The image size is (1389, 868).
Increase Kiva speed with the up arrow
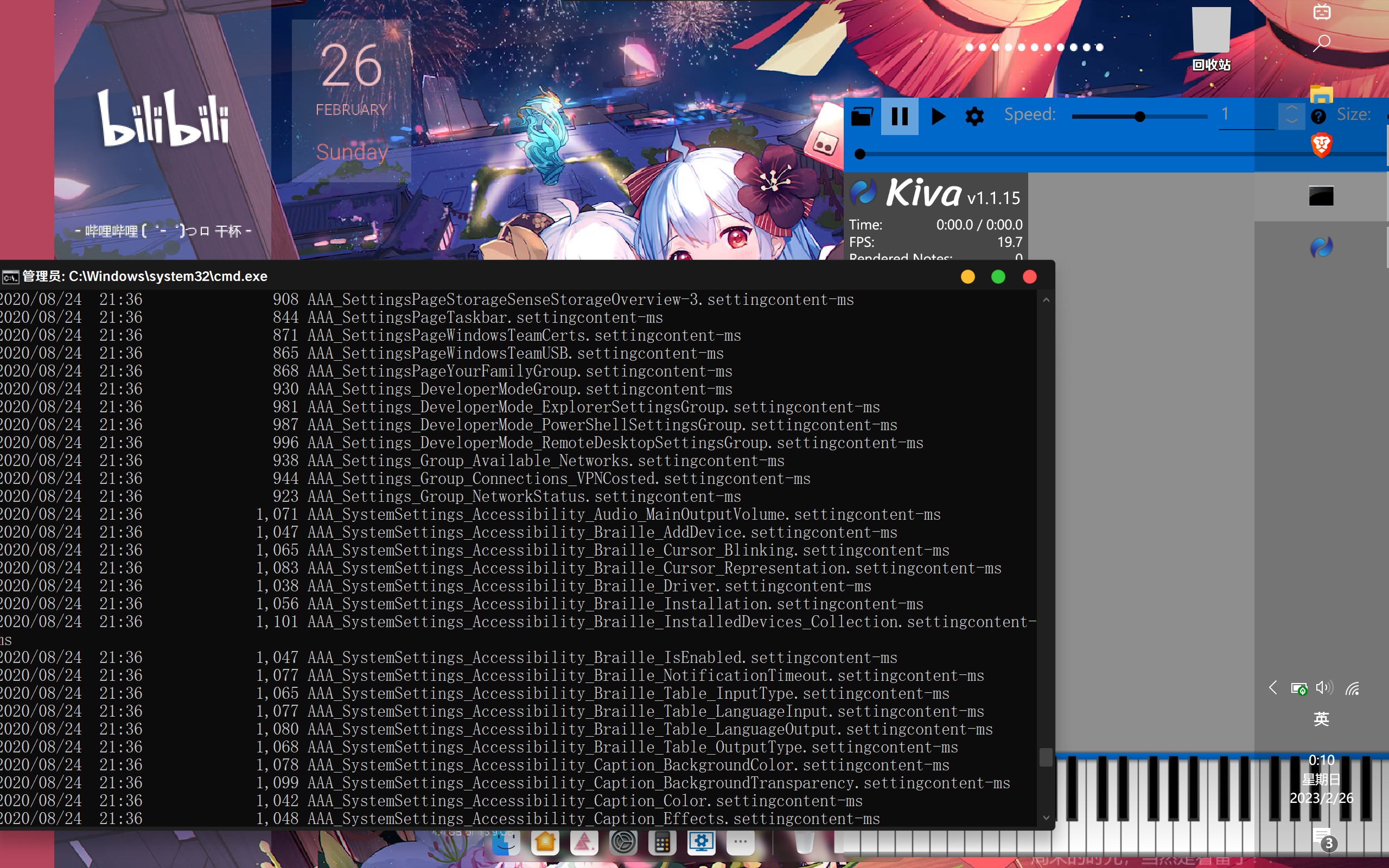(x=1291, y=108)
